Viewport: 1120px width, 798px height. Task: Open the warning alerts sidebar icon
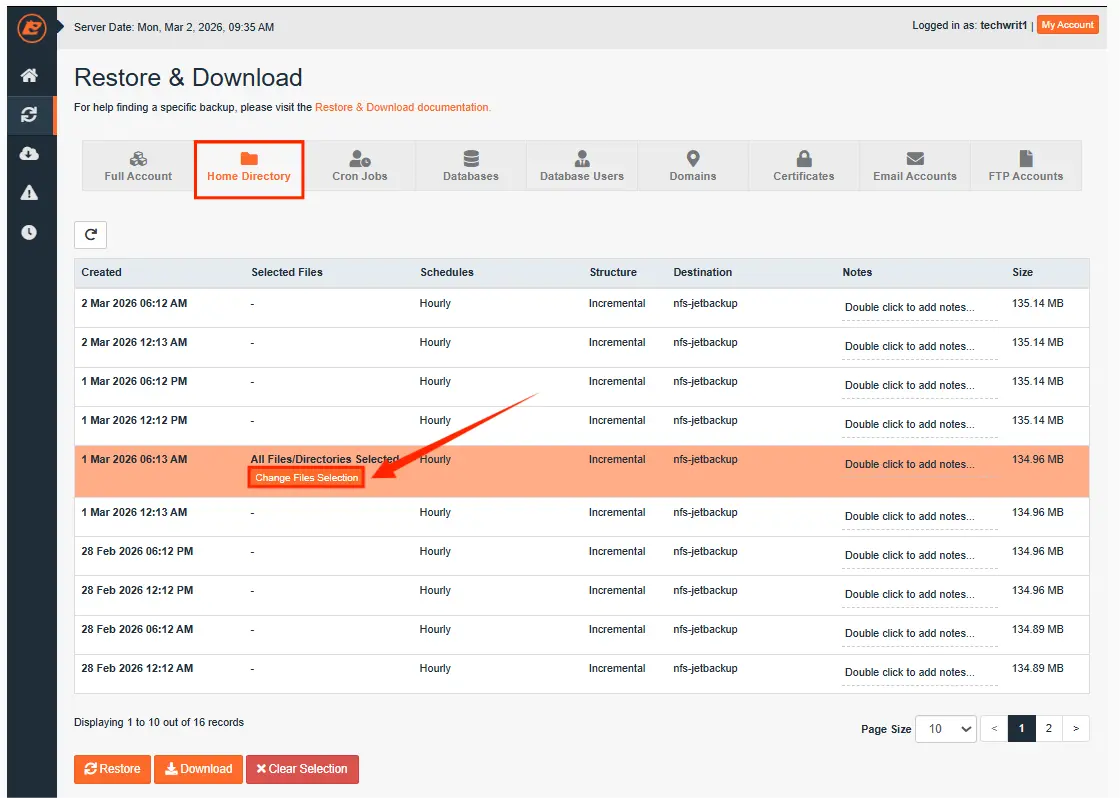29,193
